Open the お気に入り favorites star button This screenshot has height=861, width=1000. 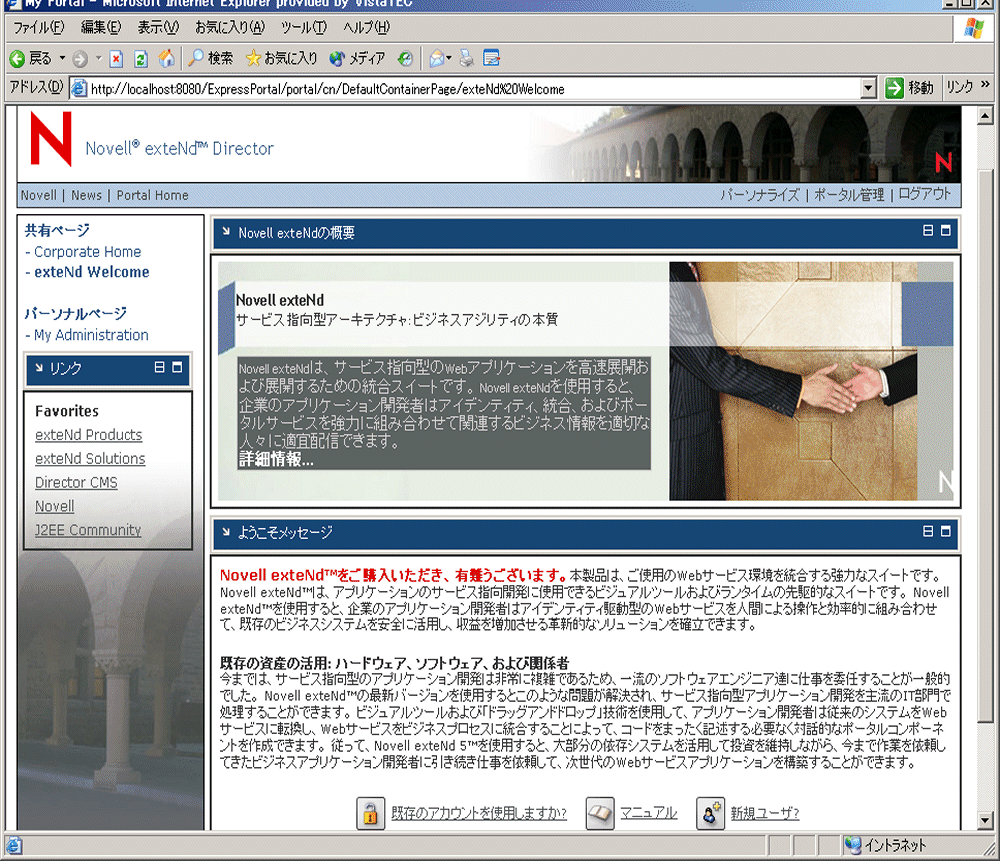281,59
